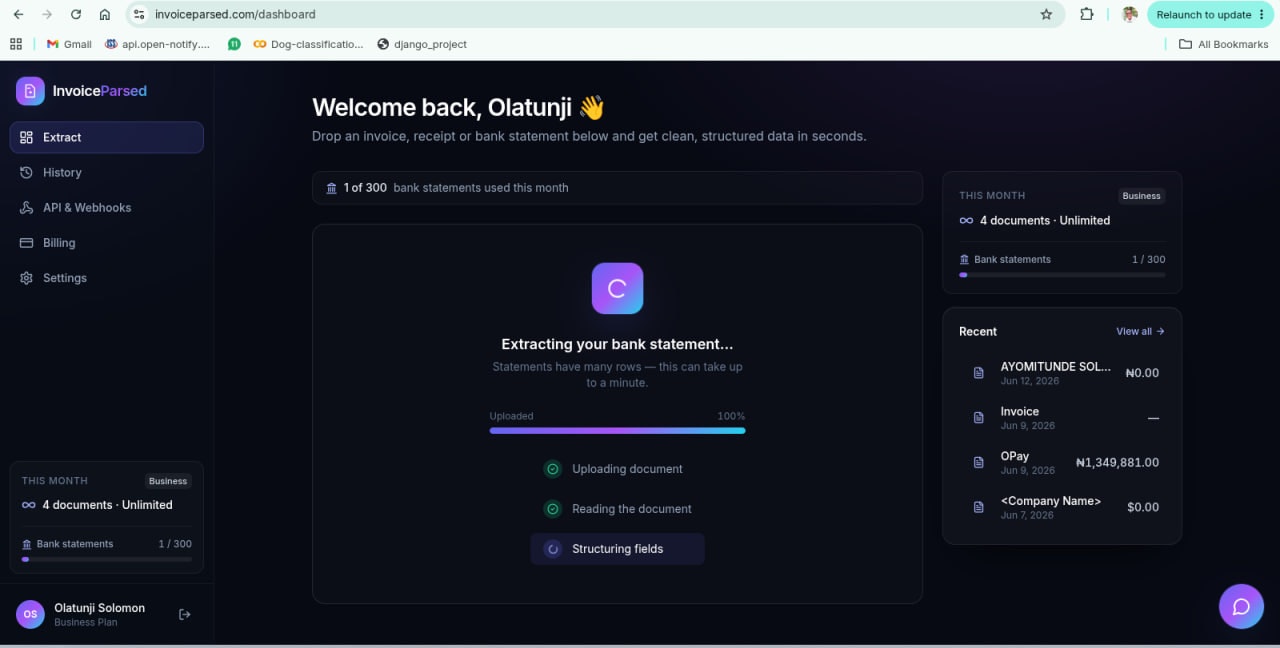Click the Business badge in right panel
This screenshot has height=648, width=1280.
point(1141,196)
